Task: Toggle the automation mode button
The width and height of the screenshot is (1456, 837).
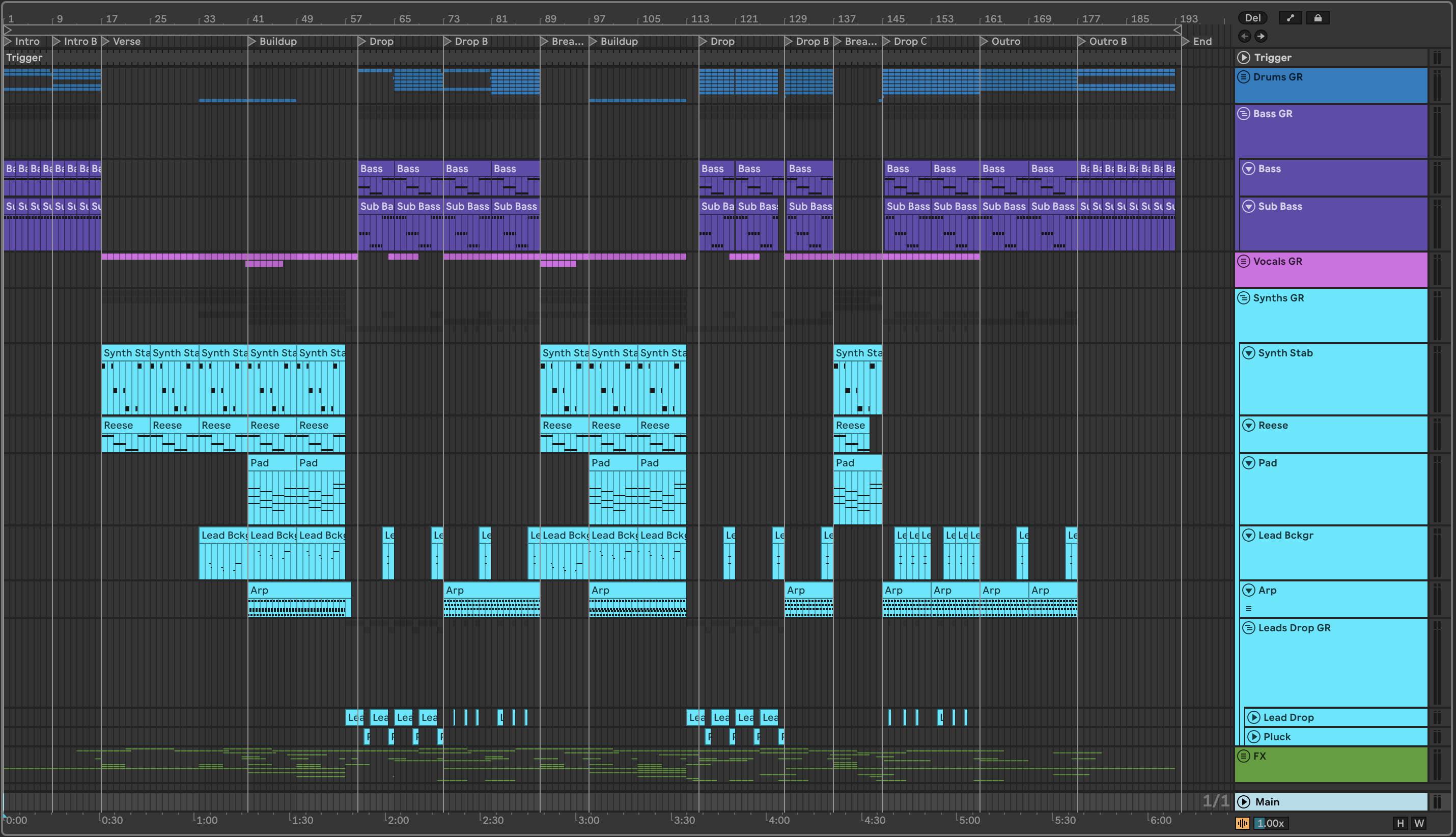Action: tap(1290, 18)
